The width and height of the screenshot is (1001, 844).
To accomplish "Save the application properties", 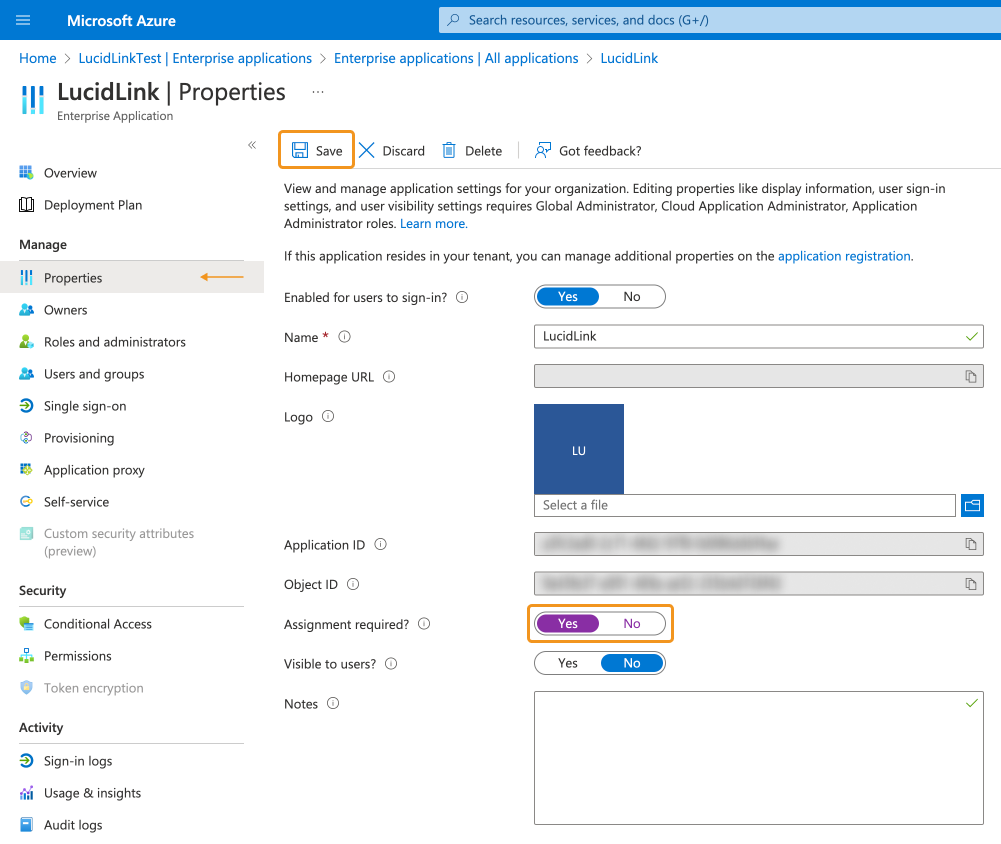I will 317,150.
